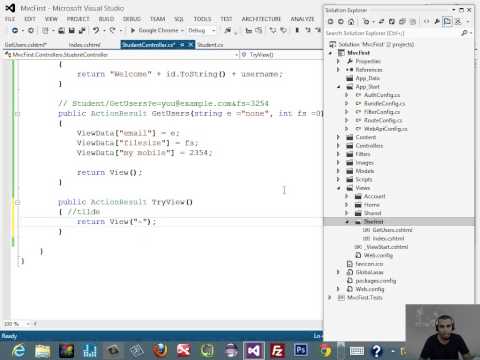Image resolution: width=480 pixels, height=360 pixels.
Task: Collapse the MvcFirst project node
Action: coord(331,53)
